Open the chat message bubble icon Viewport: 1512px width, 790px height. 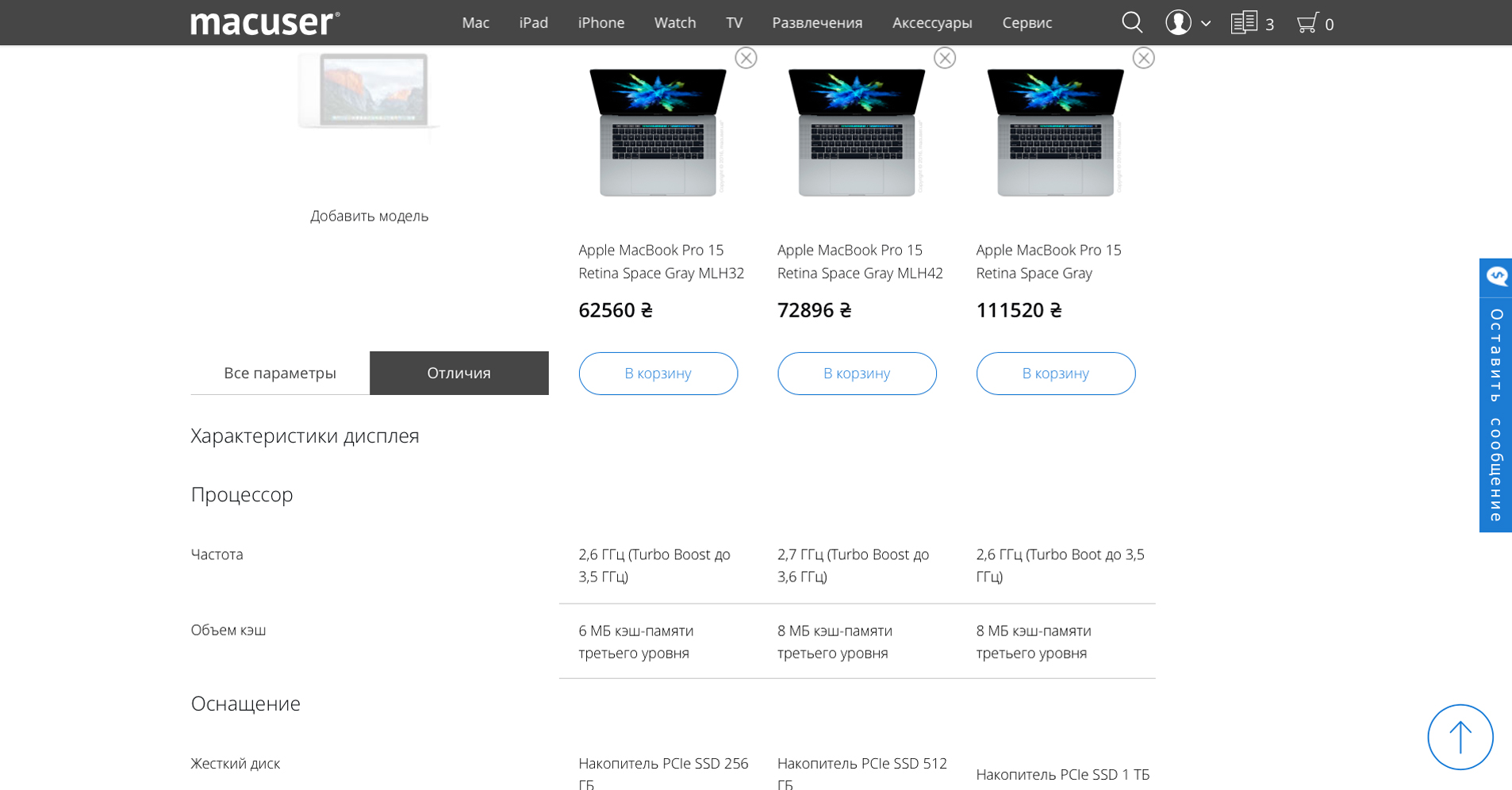pos(1496,277)
